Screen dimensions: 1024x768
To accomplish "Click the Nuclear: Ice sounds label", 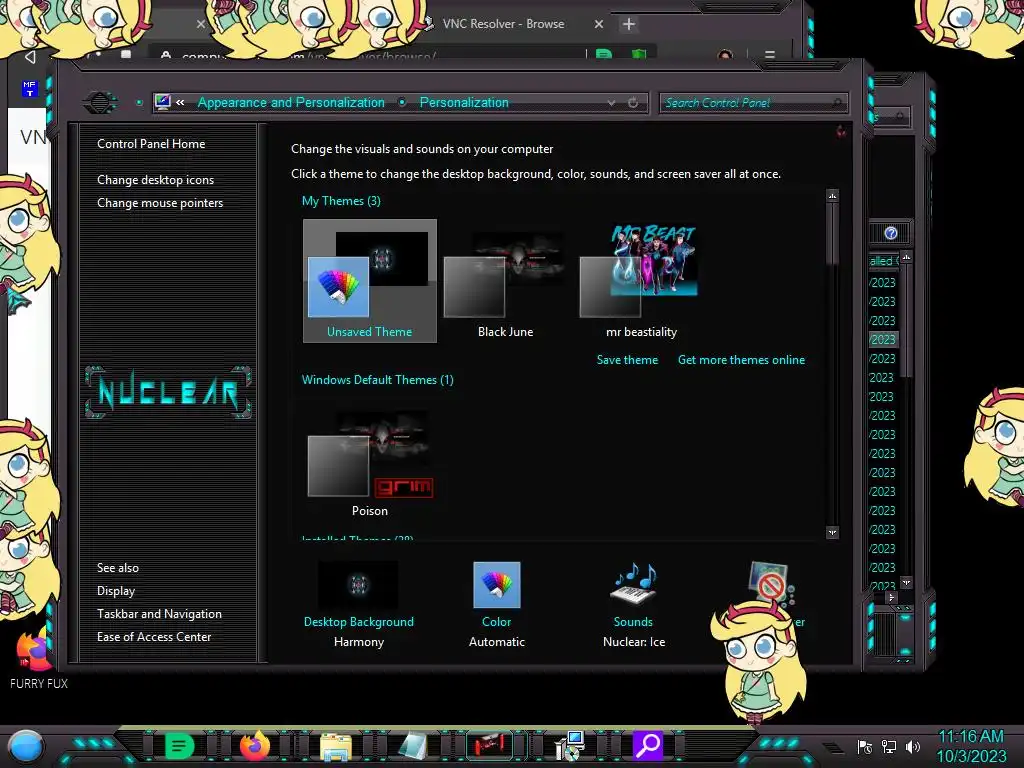I will point(633,642).
